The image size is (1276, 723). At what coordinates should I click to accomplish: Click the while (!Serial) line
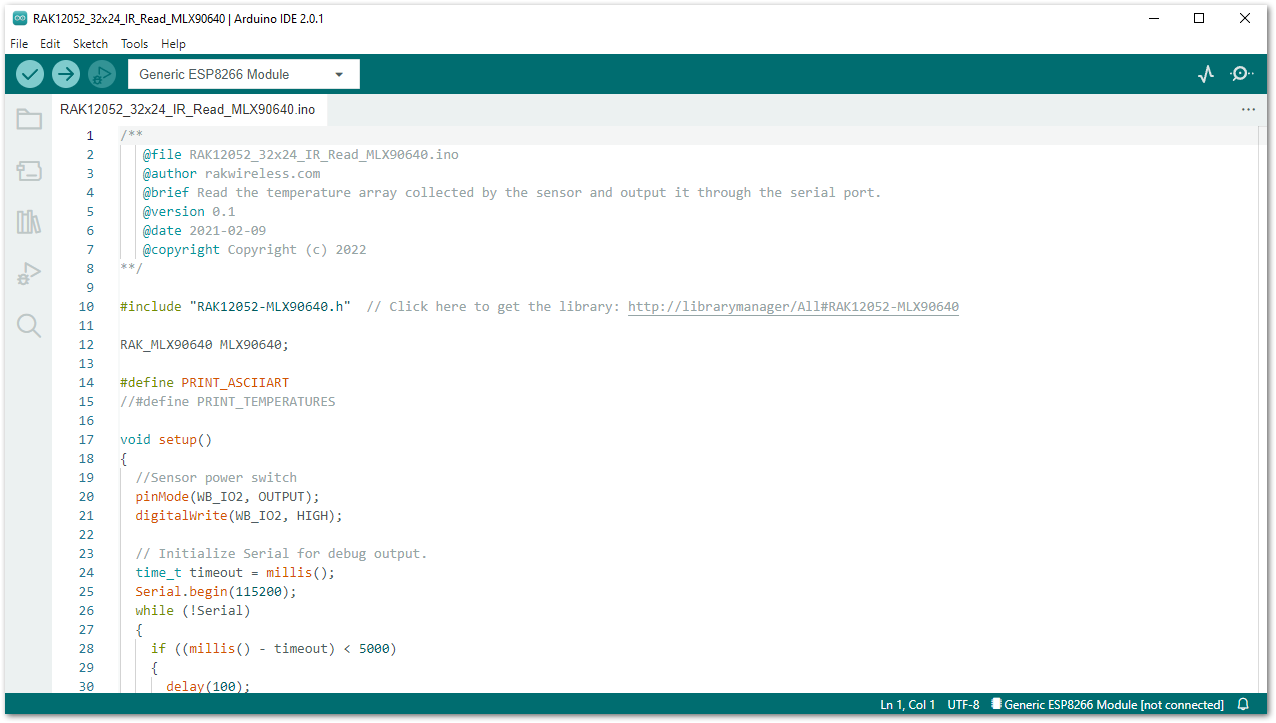point(193,611)
